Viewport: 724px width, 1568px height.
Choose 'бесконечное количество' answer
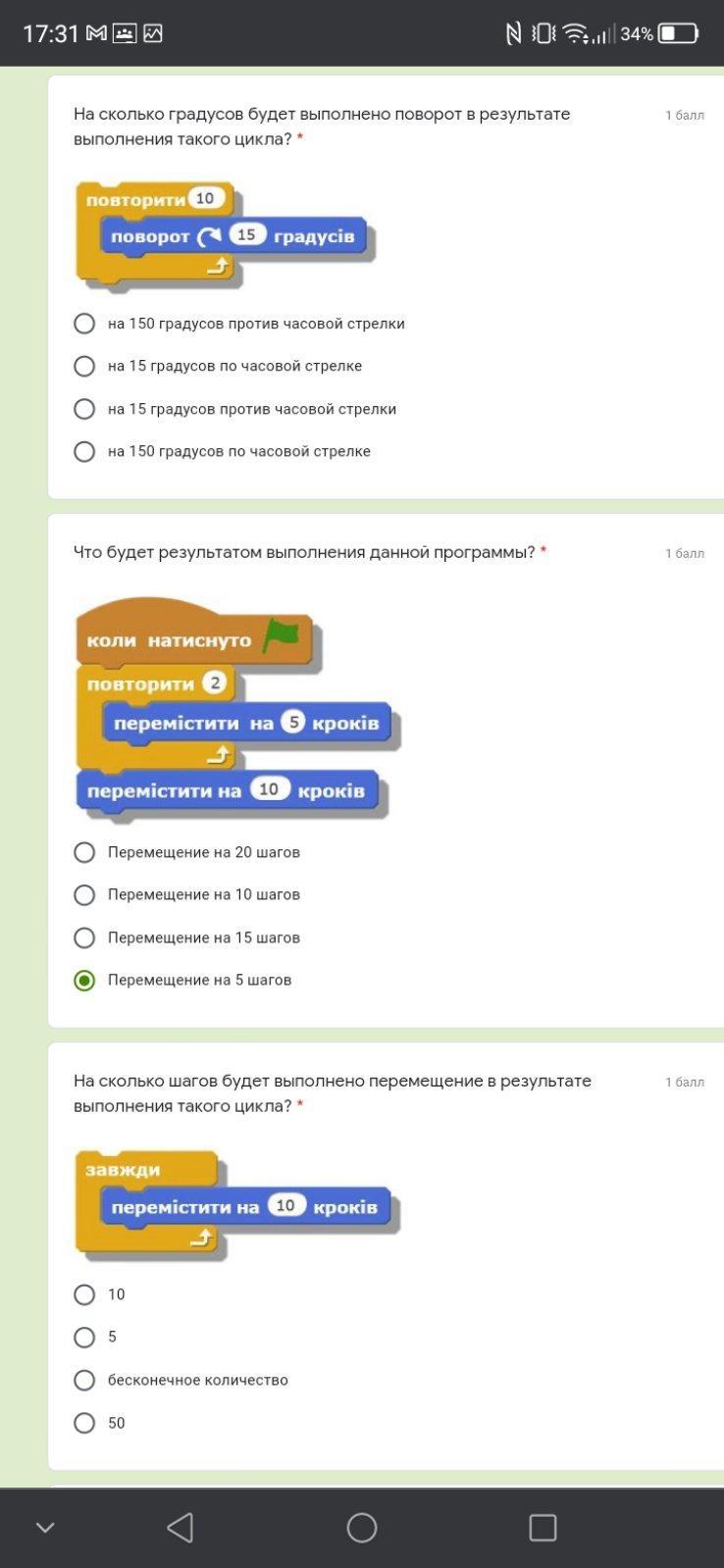[x=85, y=1380]
